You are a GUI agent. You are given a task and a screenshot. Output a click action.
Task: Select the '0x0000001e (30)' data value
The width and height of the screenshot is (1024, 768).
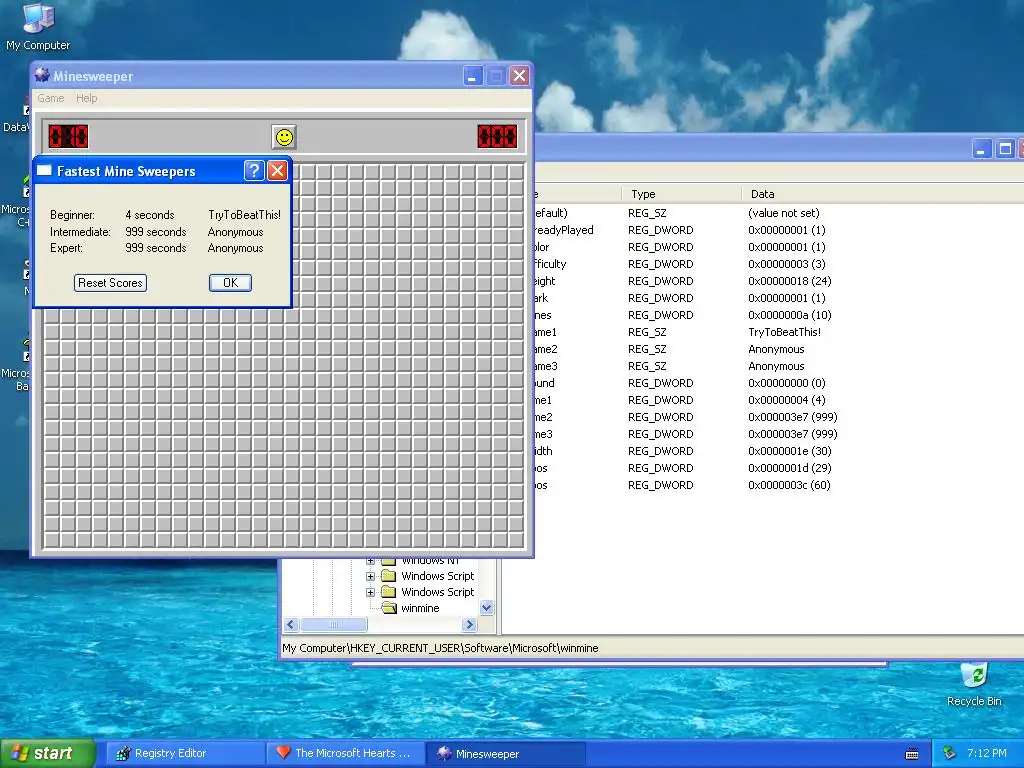790,451
